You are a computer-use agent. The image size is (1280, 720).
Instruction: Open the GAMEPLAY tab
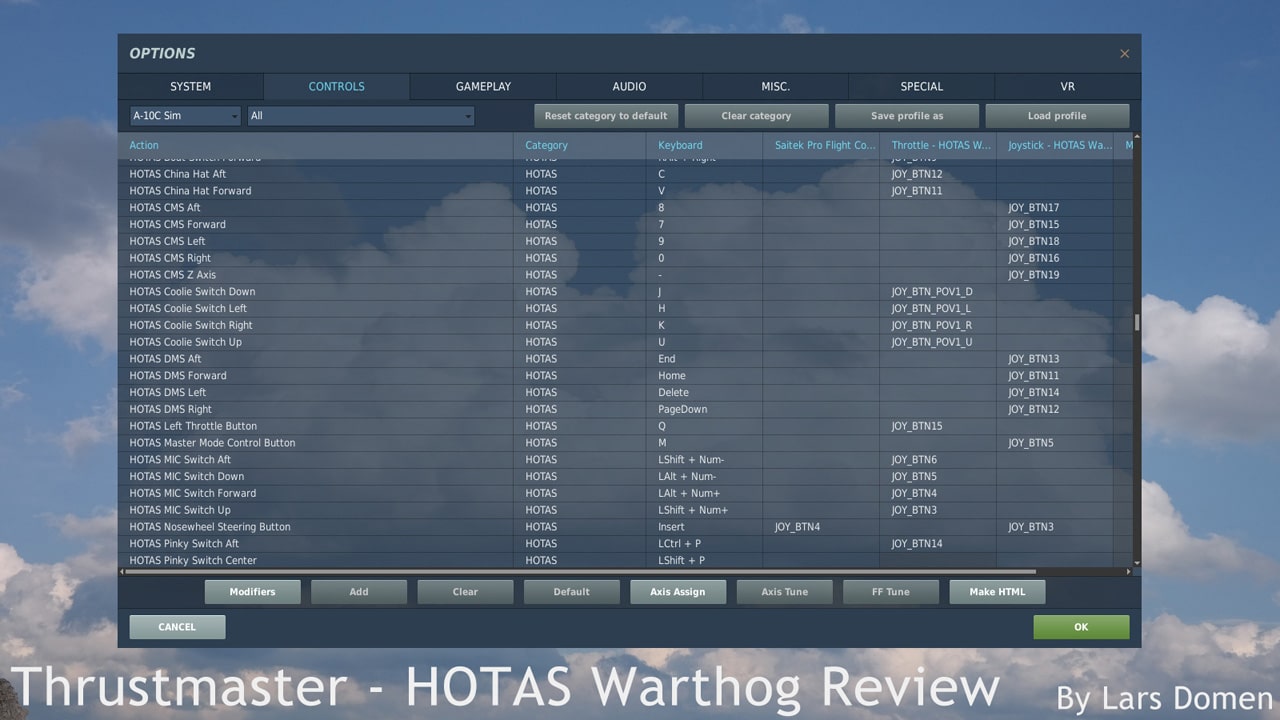click(x=483, y=87)
